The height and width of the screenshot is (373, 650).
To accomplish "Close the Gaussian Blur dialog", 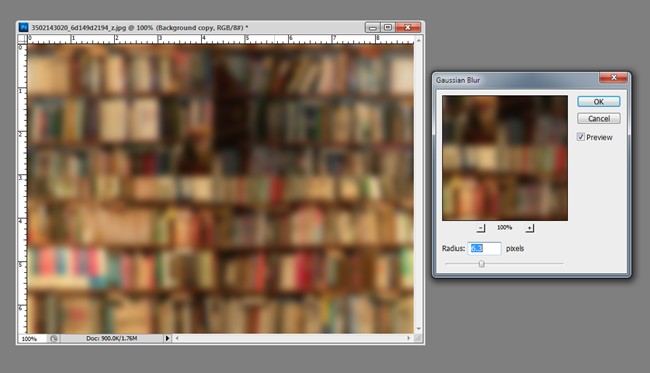I will (x=614, y=78).
